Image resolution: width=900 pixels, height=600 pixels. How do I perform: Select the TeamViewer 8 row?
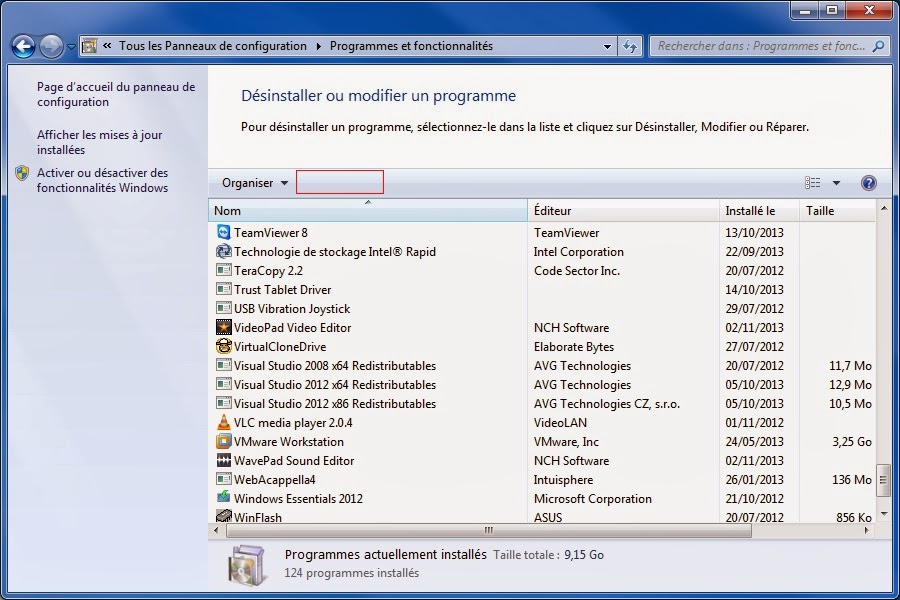(x=542, y=233)
